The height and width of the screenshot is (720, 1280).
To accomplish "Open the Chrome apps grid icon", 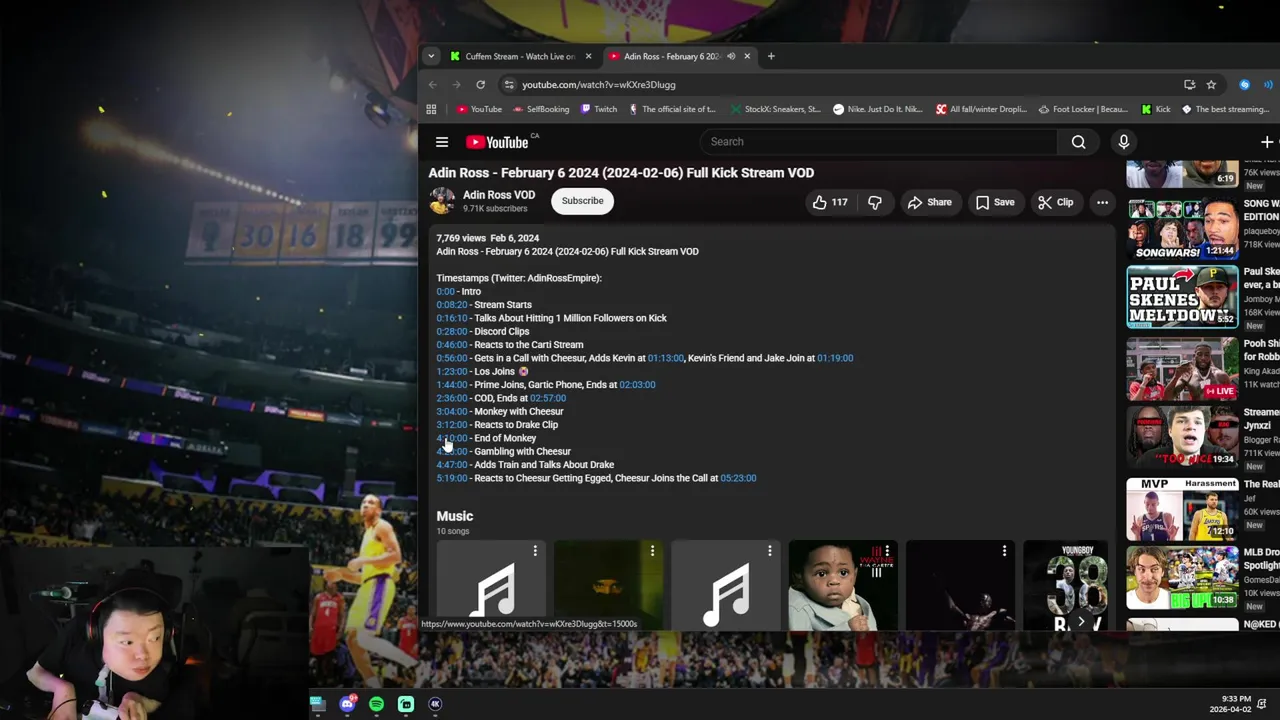I will 431,109.
